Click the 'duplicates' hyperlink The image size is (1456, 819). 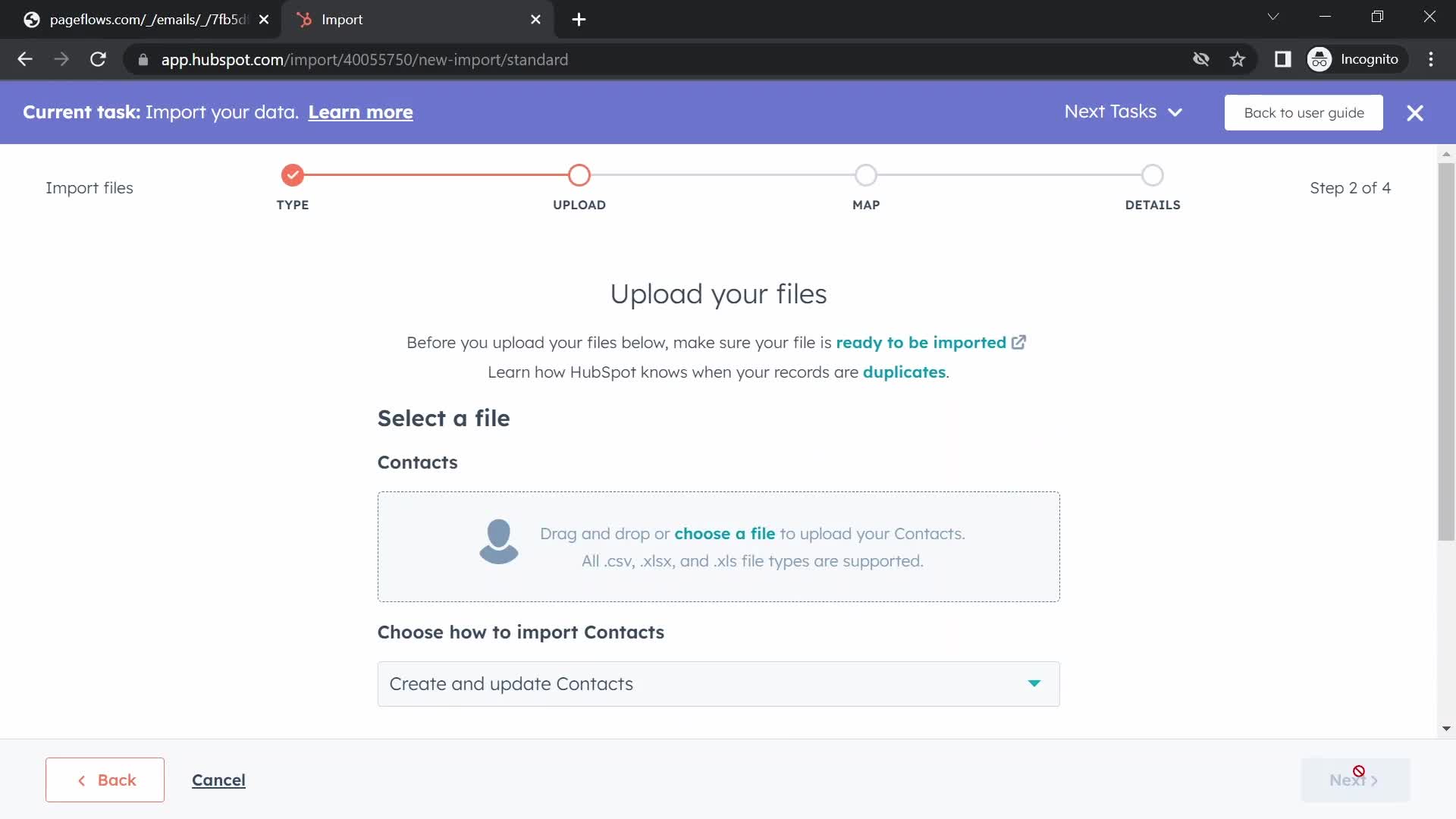tap(905, 371)
